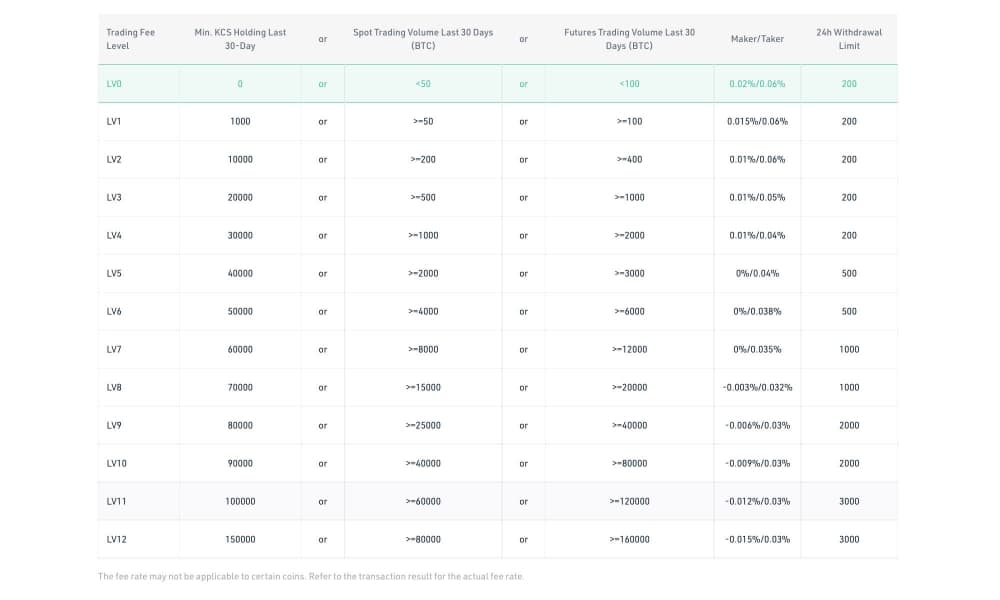The image size is (1000, 600).
Task: Click futures volume '>=3000'
Action: [629, 273]
